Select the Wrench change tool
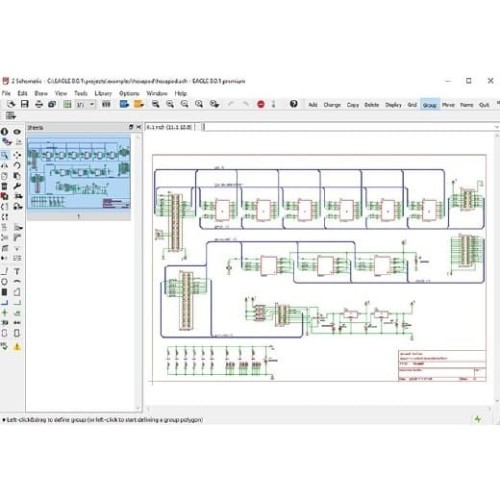 click(17, 186)
